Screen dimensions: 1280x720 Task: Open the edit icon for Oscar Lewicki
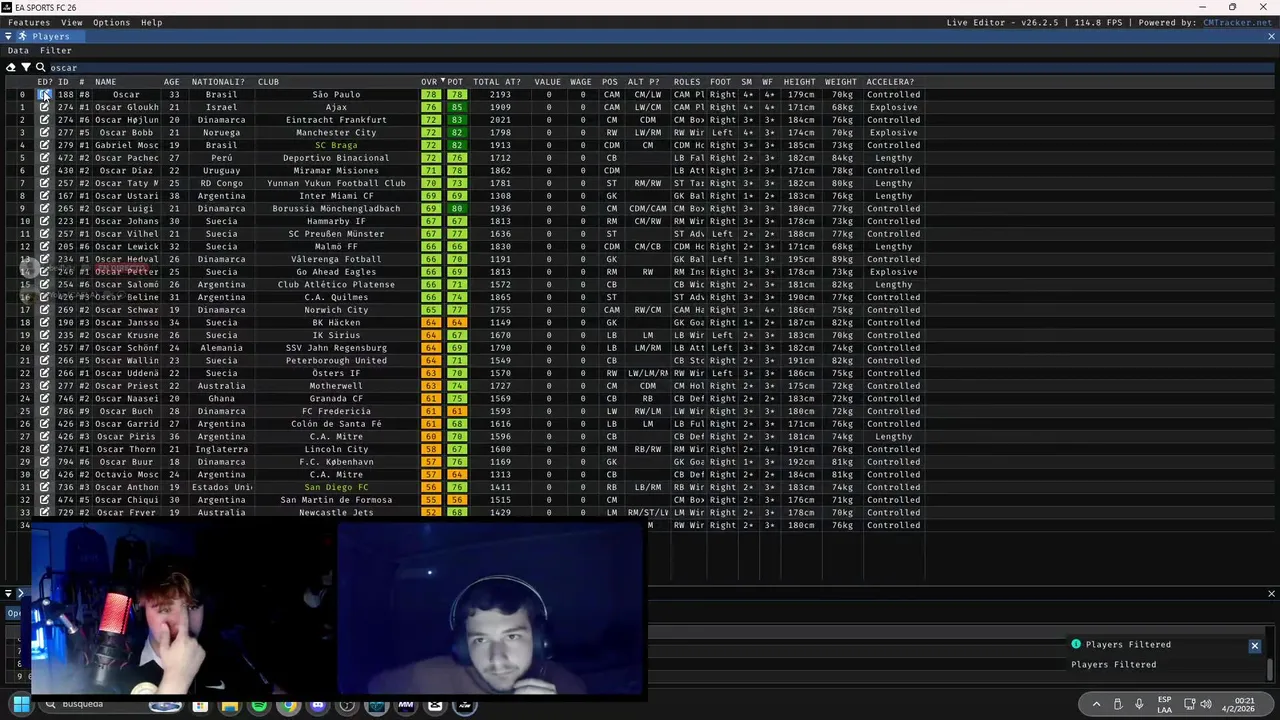[x=44, y=246]
